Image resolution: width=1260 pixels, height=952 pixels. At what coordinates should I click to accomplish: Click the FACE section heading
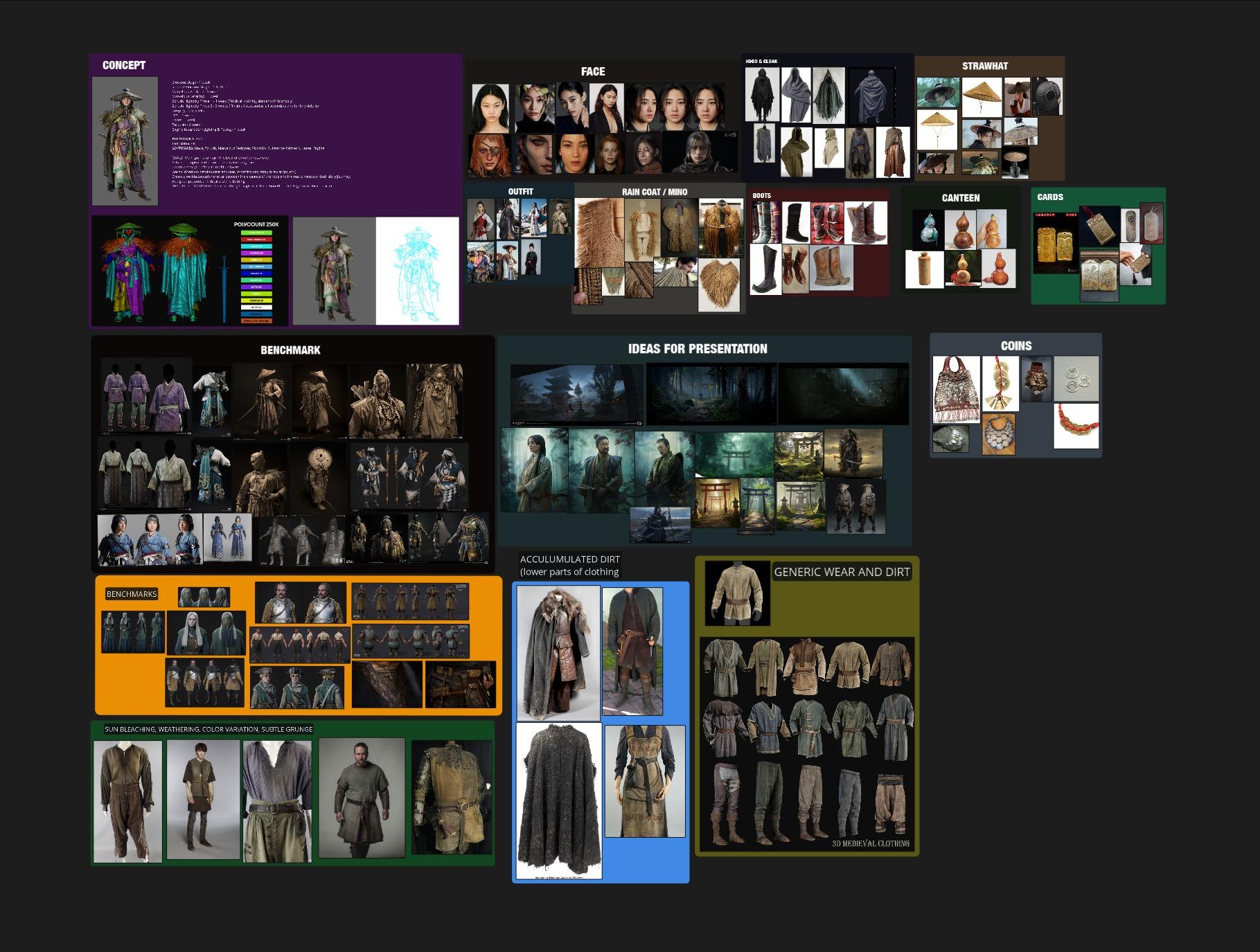[592, 71]
